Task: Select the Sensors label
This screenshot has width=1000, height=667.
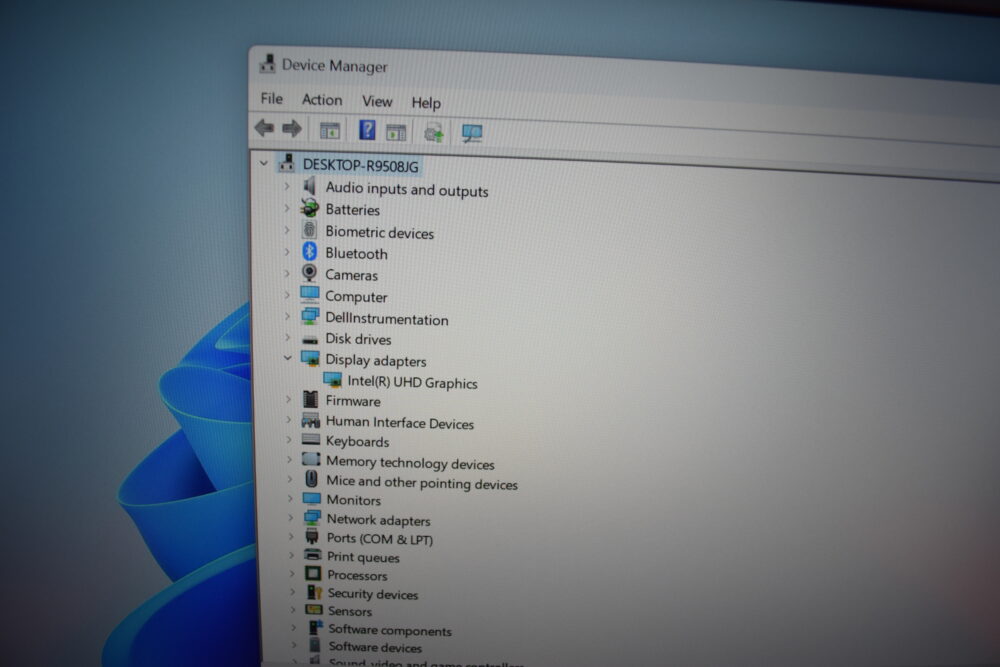Action: click(x=350, y=611)
